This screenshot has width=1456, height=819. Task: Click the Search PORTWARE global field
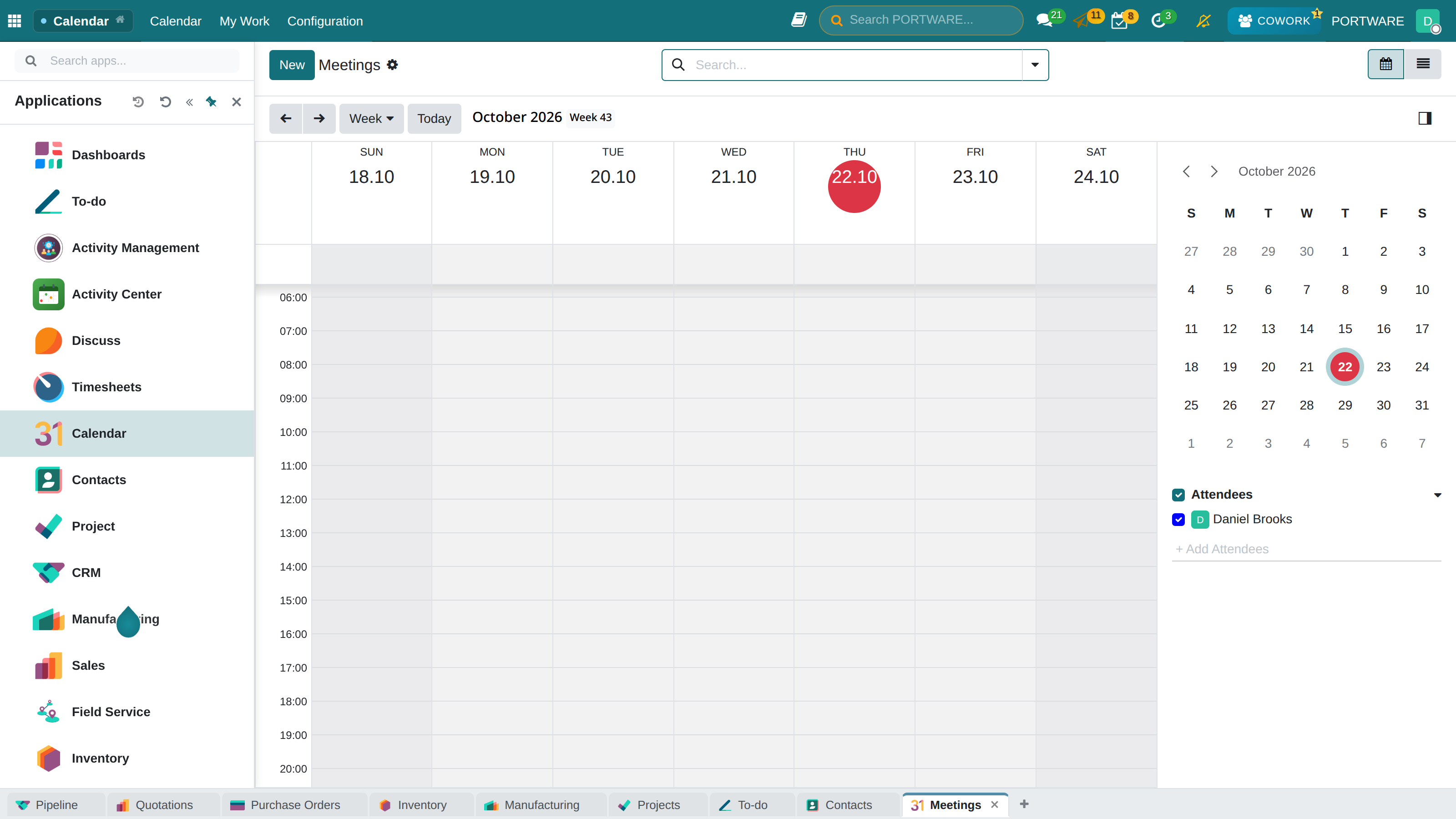point(921,20)
